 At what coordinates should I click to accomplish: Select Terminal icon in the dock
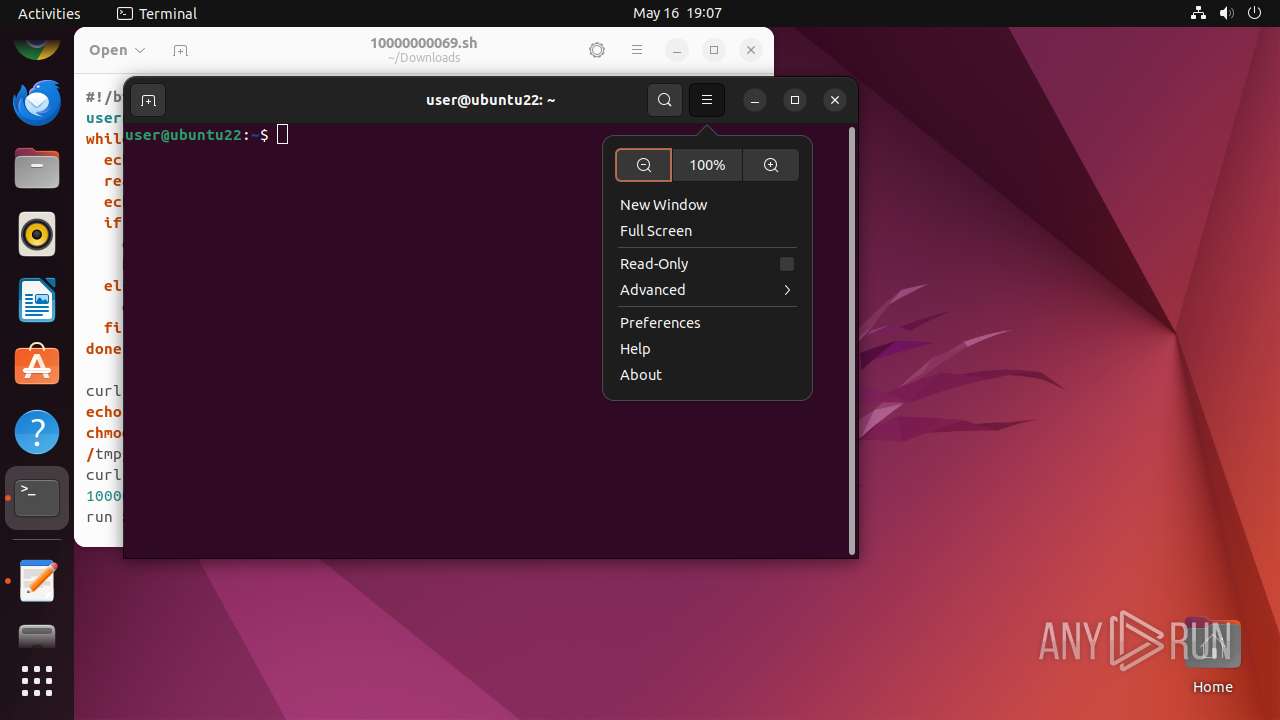[37, 498]
